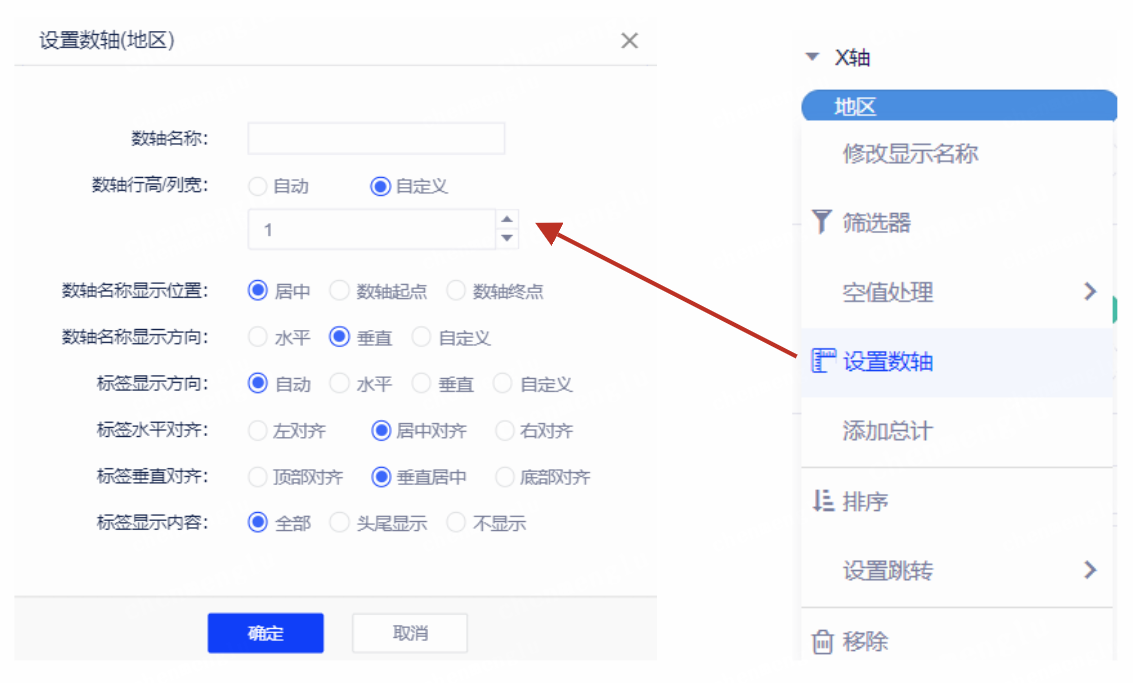Click the 确定 confirm button

coord(265,633)
